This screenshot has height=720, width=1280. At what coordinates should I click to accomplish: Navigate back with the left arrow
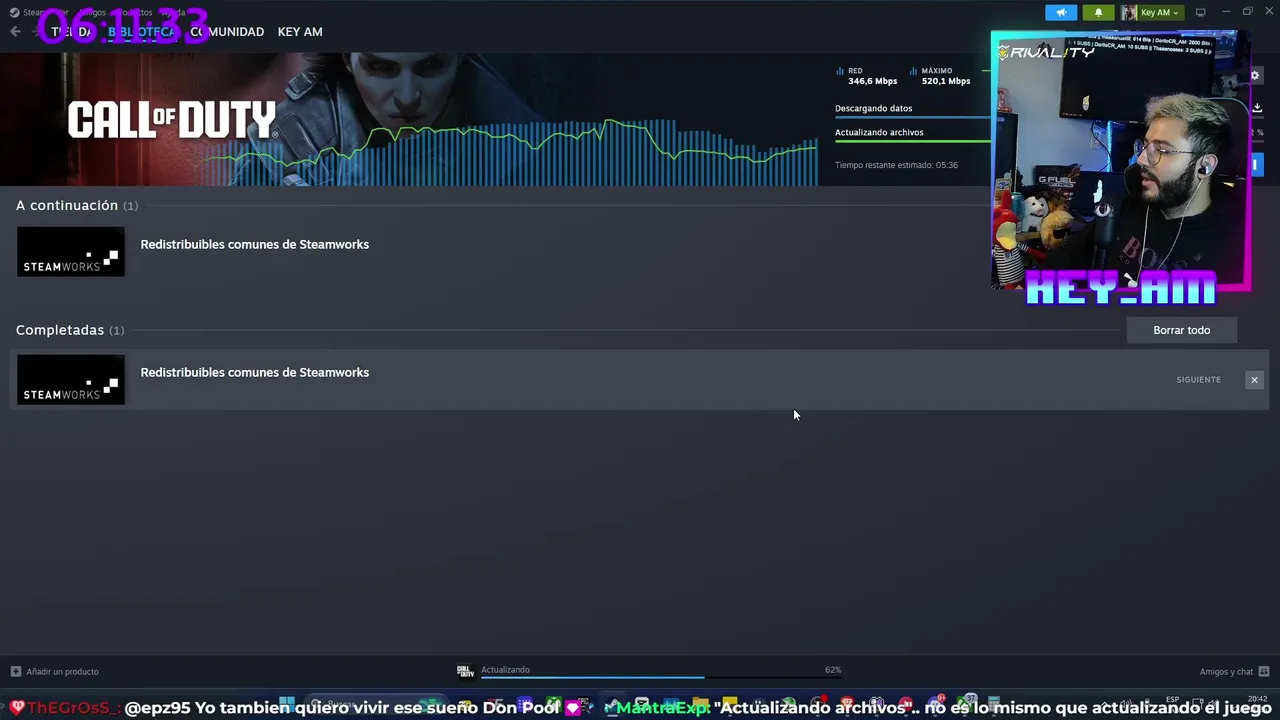click(x=15, y=32)
